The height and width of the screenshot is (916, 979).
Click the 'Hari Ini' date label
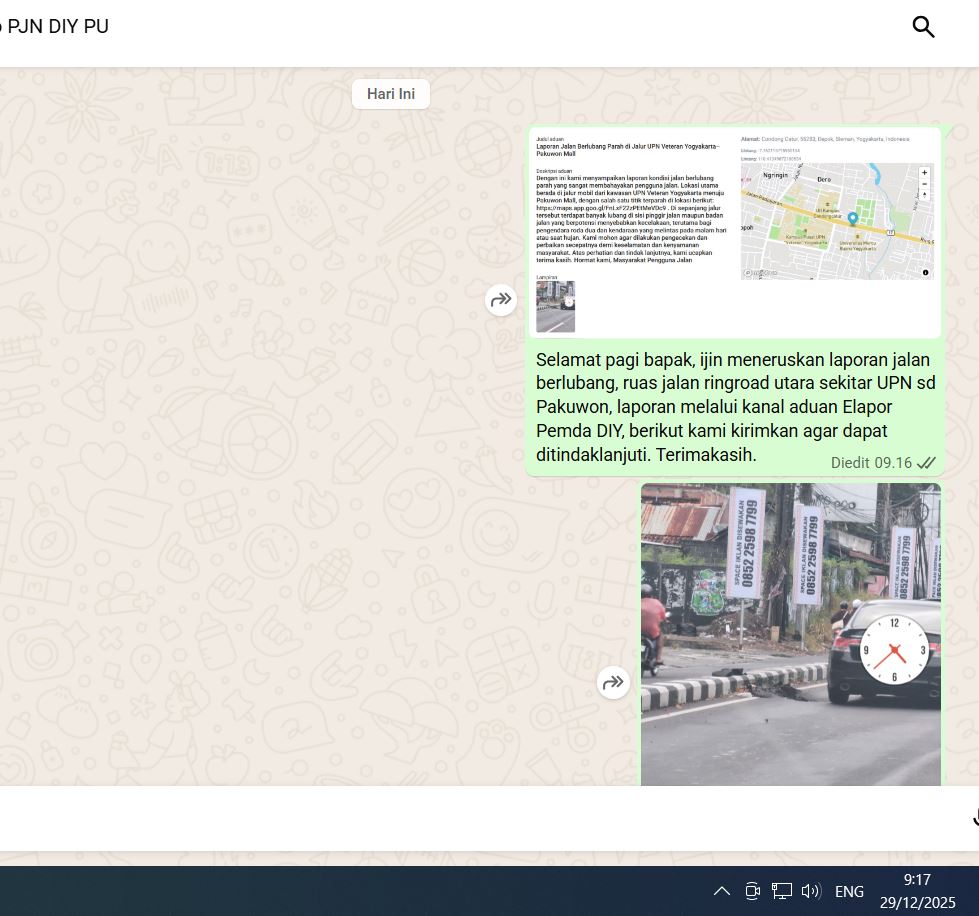pos(390,94)
